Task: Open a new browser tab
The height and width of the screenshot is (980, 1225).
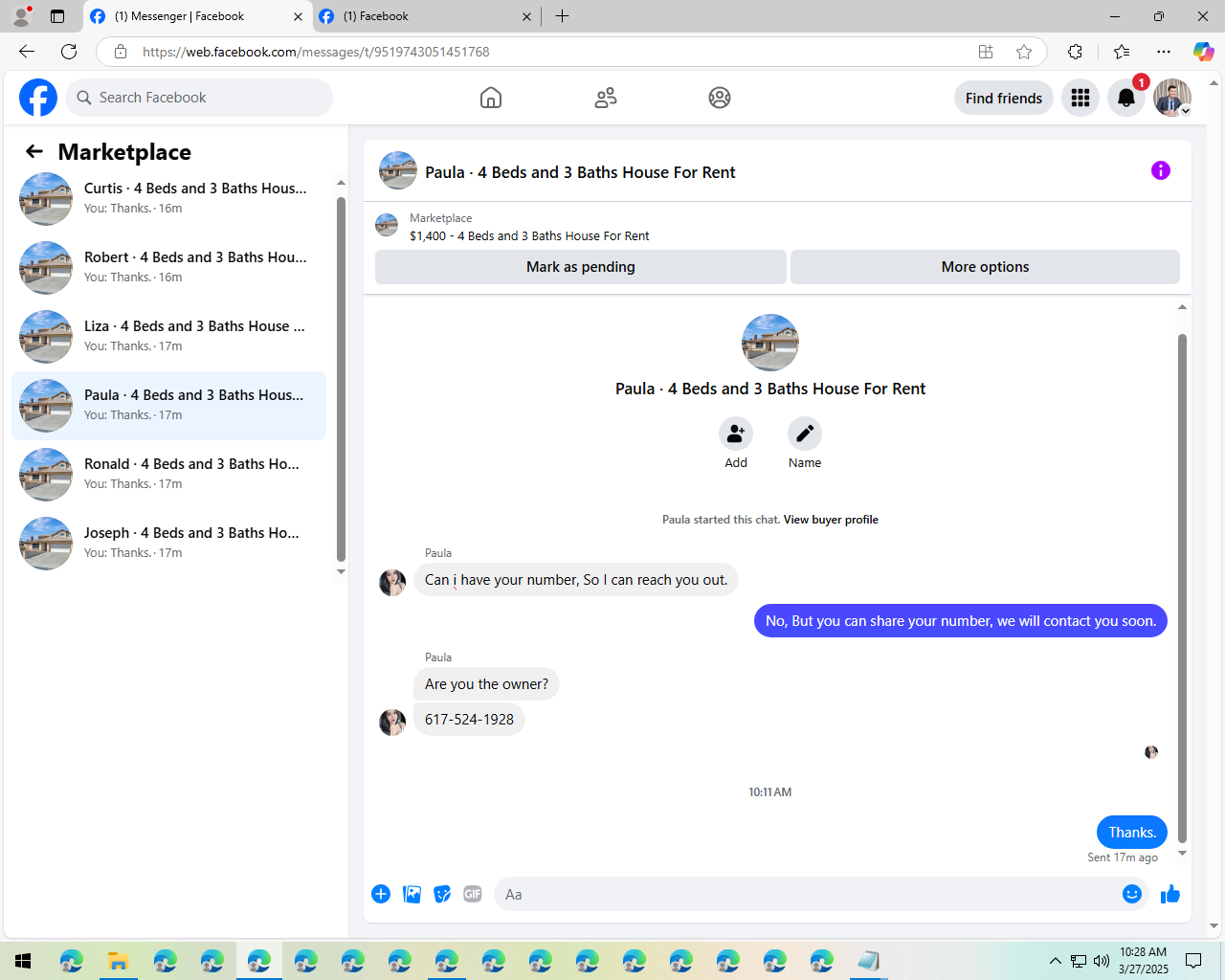Action: coord(563,16)
